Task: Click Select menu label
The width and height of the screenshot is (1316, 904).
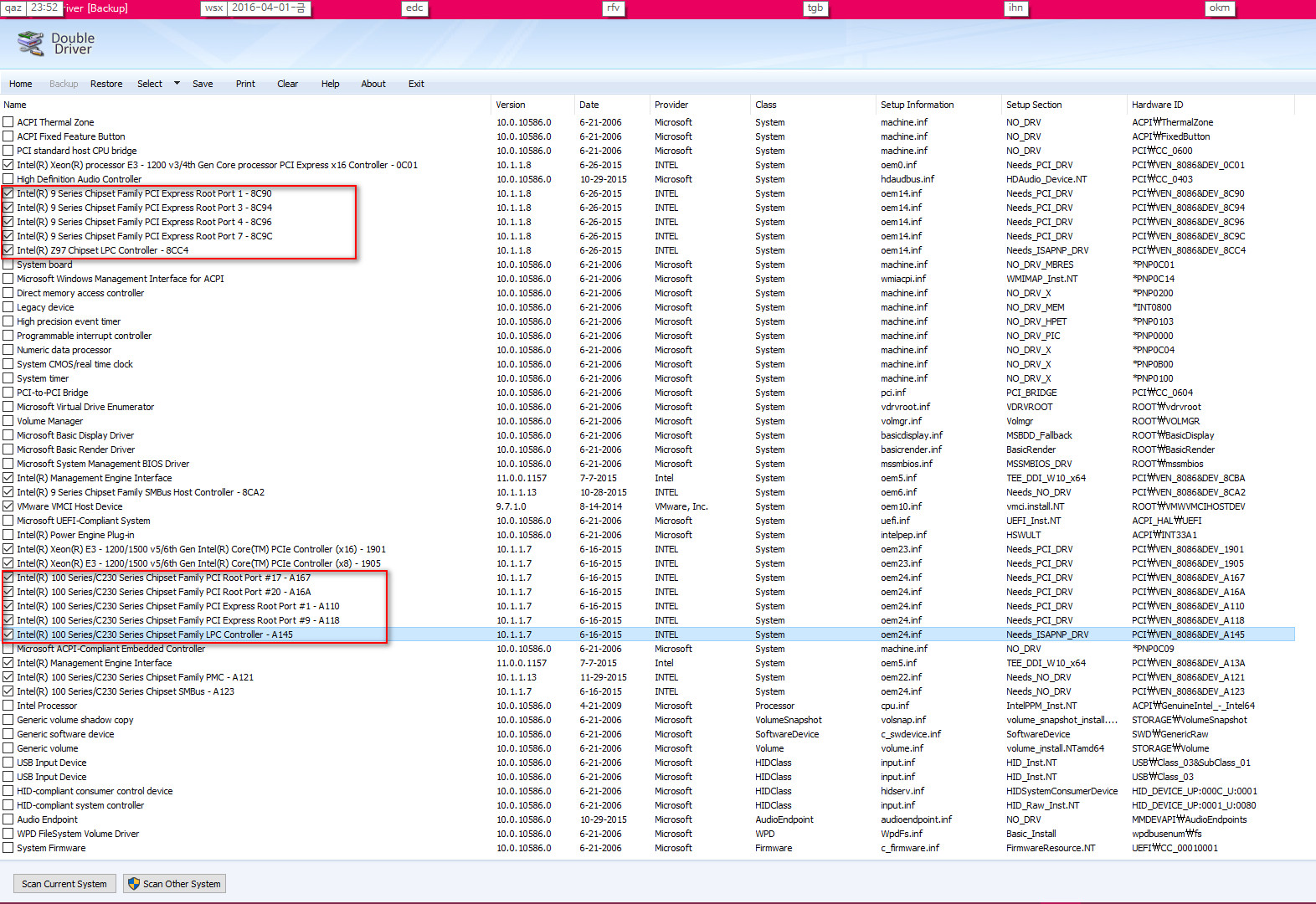Action: click(150, 84)
